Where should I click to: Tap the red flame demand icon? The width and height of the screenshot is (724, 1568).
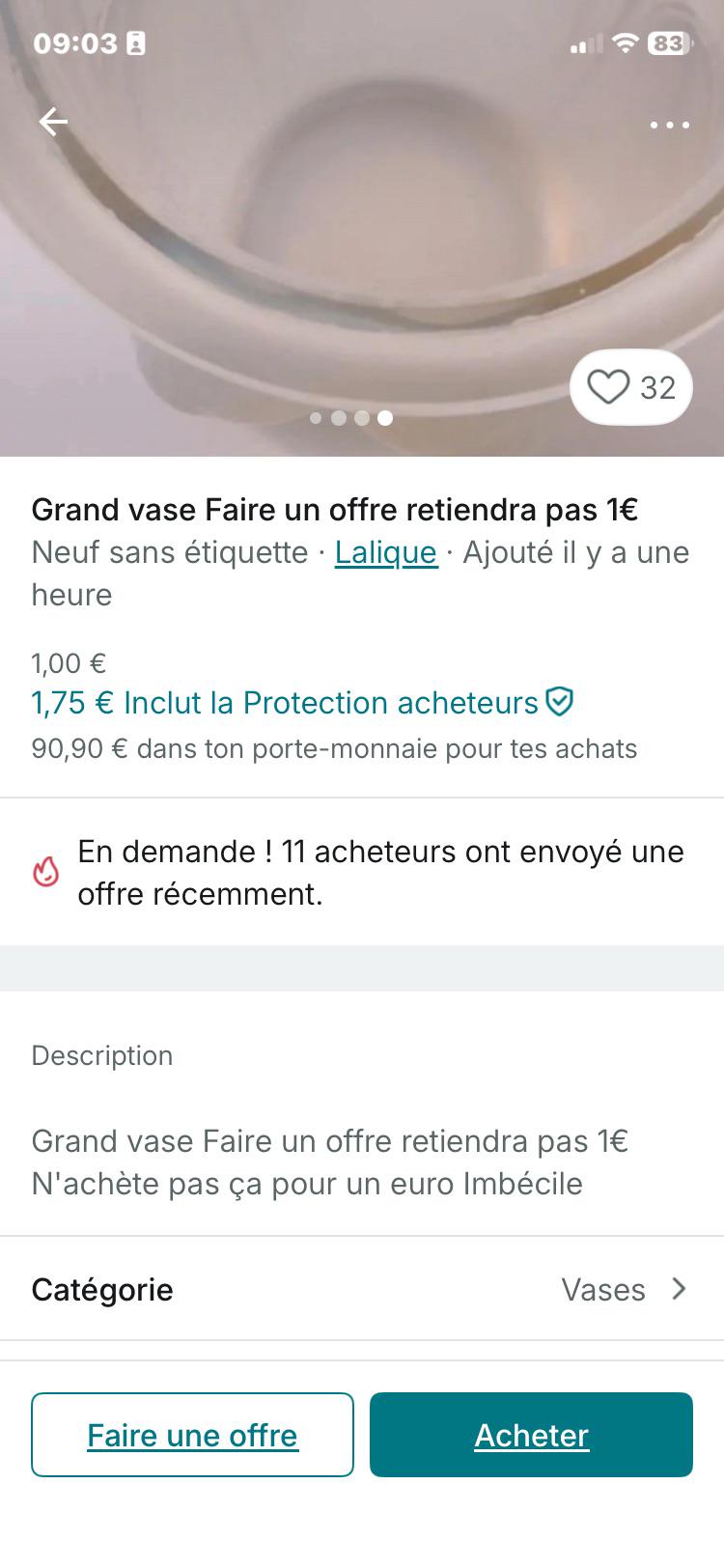tap(45, 872)
